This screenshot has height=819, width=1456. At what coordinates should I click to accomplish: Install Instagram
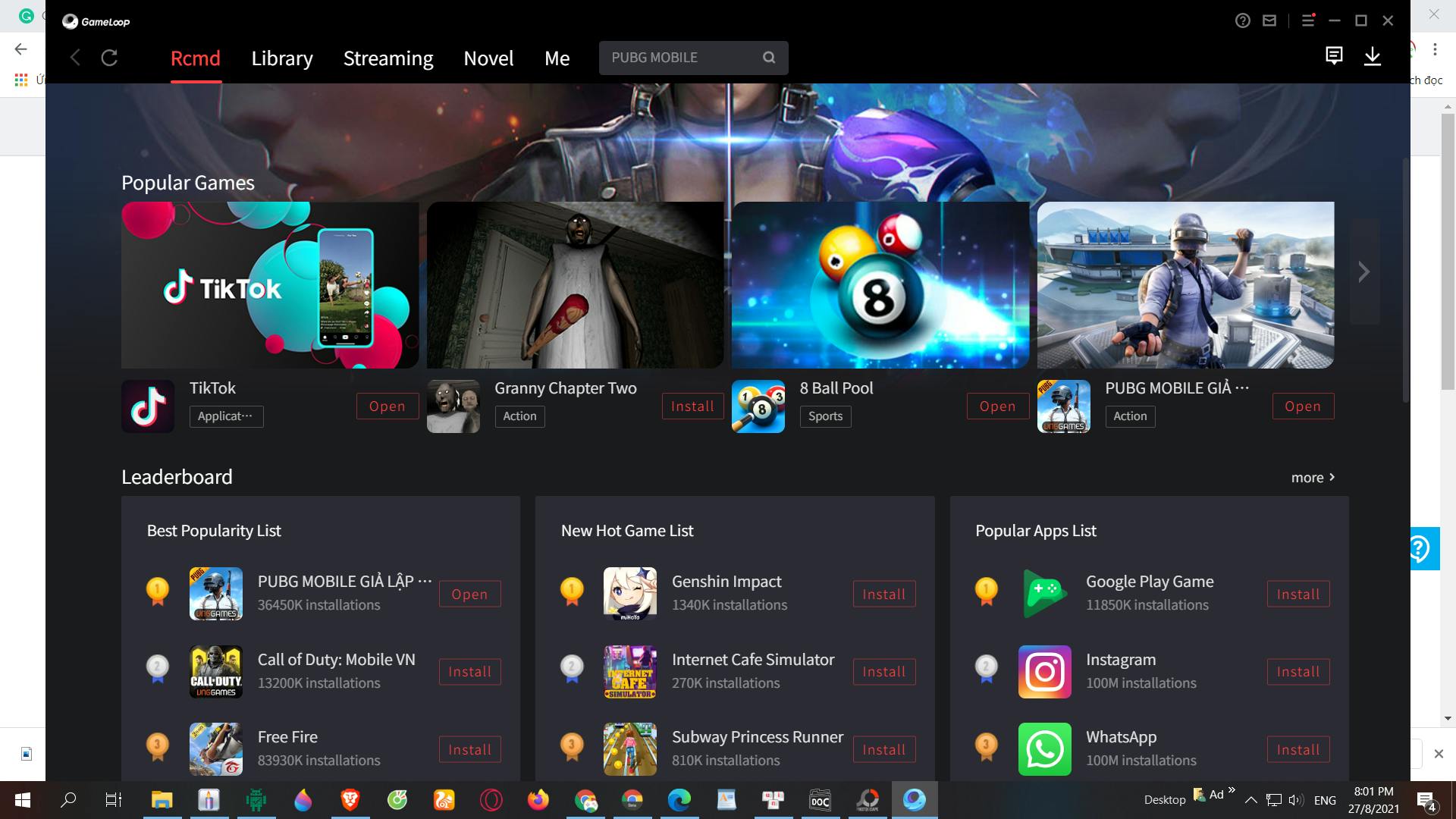coord(1298,672)
